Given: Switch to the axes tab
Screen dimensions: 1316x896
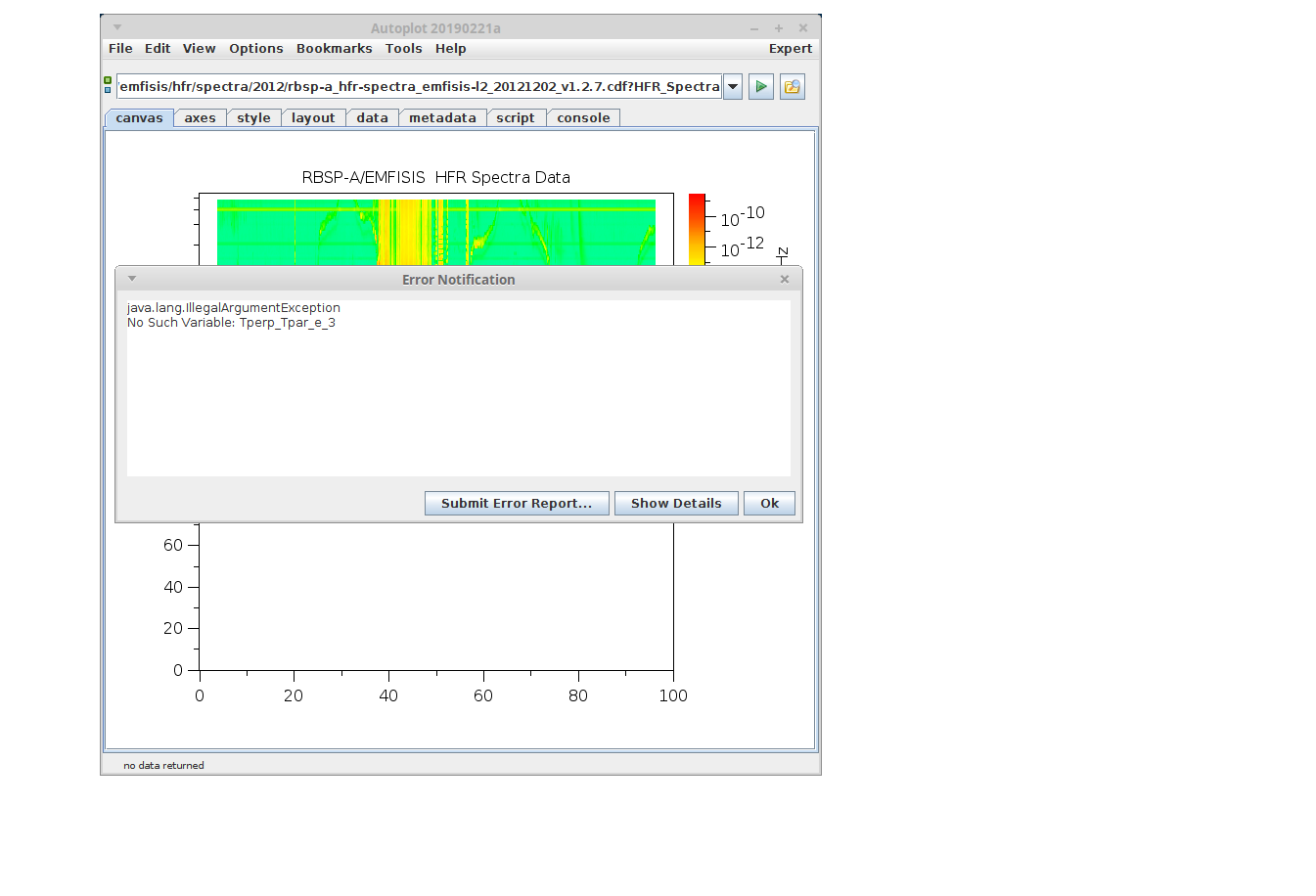Looking at the screenshot, I should coord(200,118).
